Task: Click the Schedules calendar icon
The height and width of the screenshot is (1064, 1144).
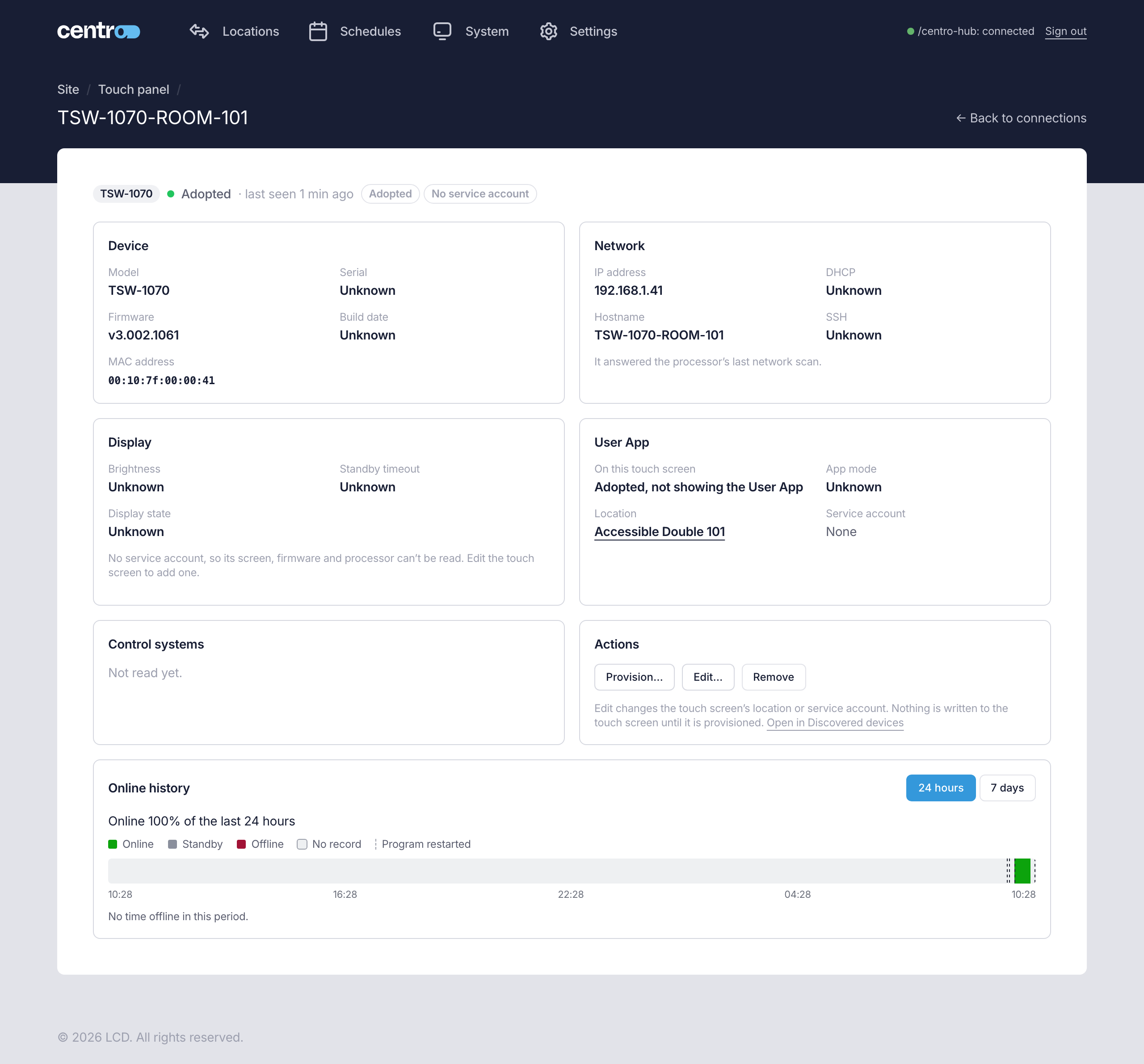Action: pyautogui.click(x=318, y=31)
